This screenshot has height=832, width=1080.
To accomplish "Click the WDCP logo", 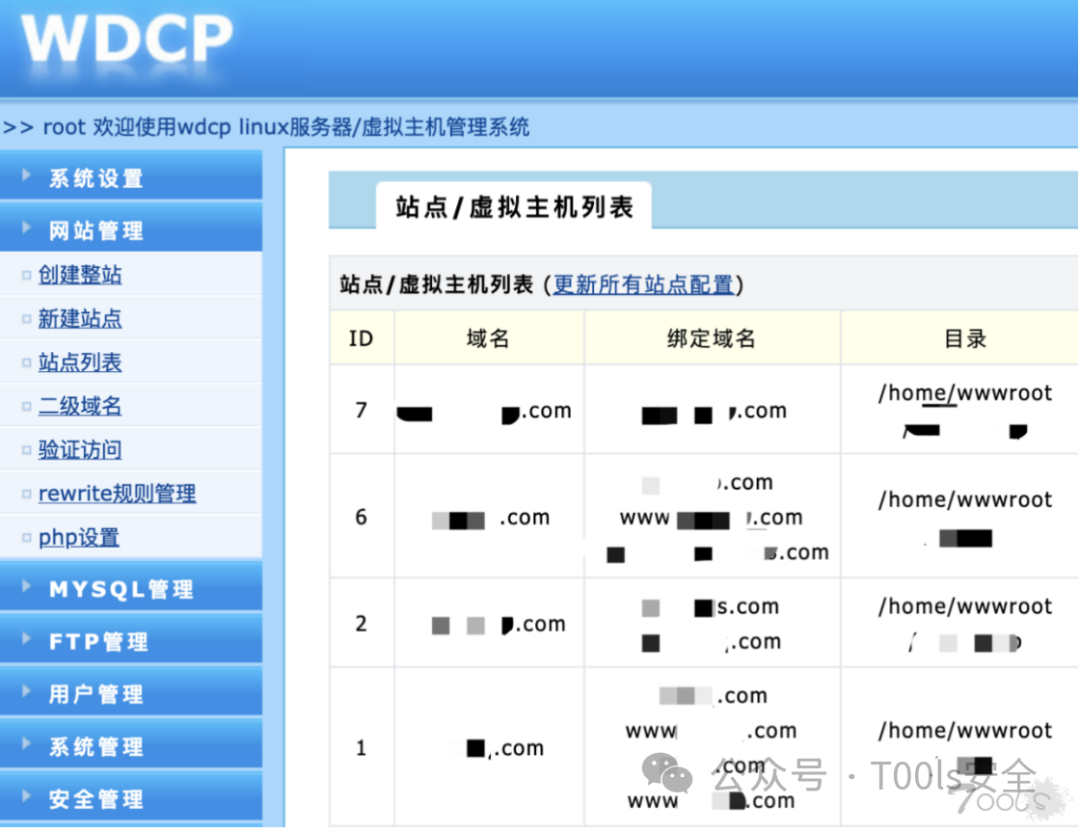I will tap(127, 39).
